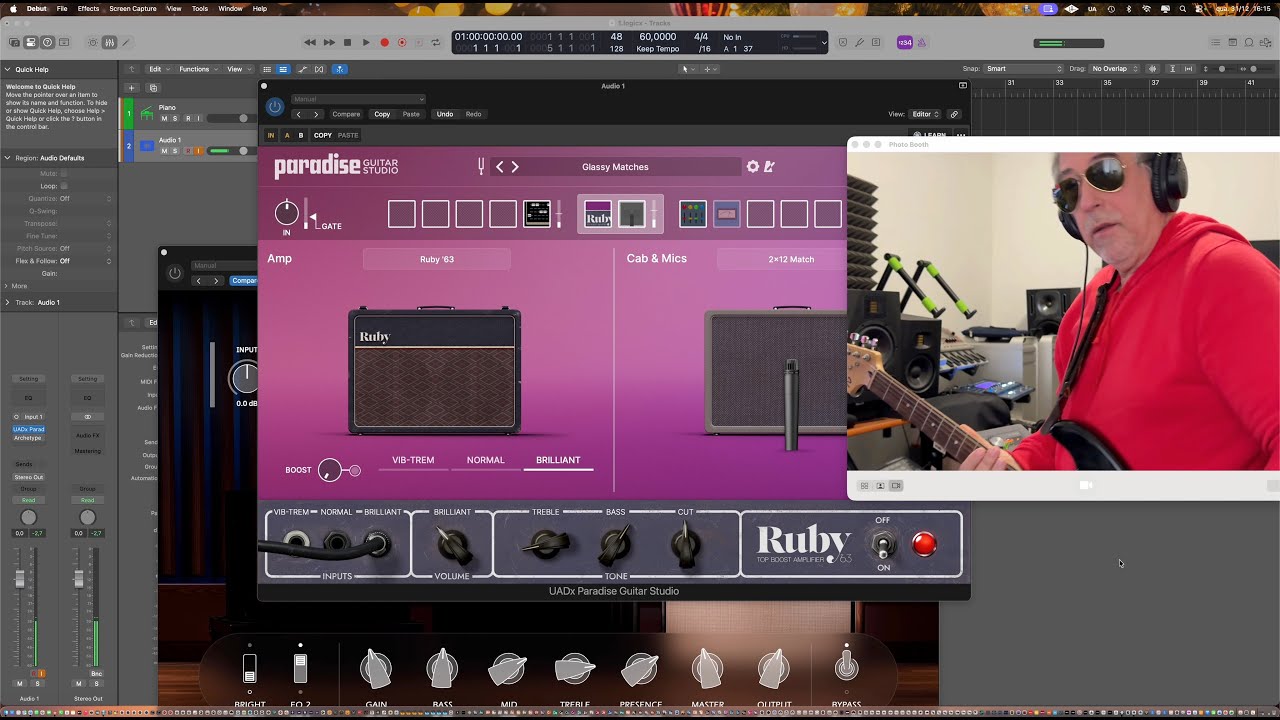Image resolution: width=1280 pixels, height=720 pixels.
Task: Select the BRILLIANT input channel
Action: coord(558,460)
